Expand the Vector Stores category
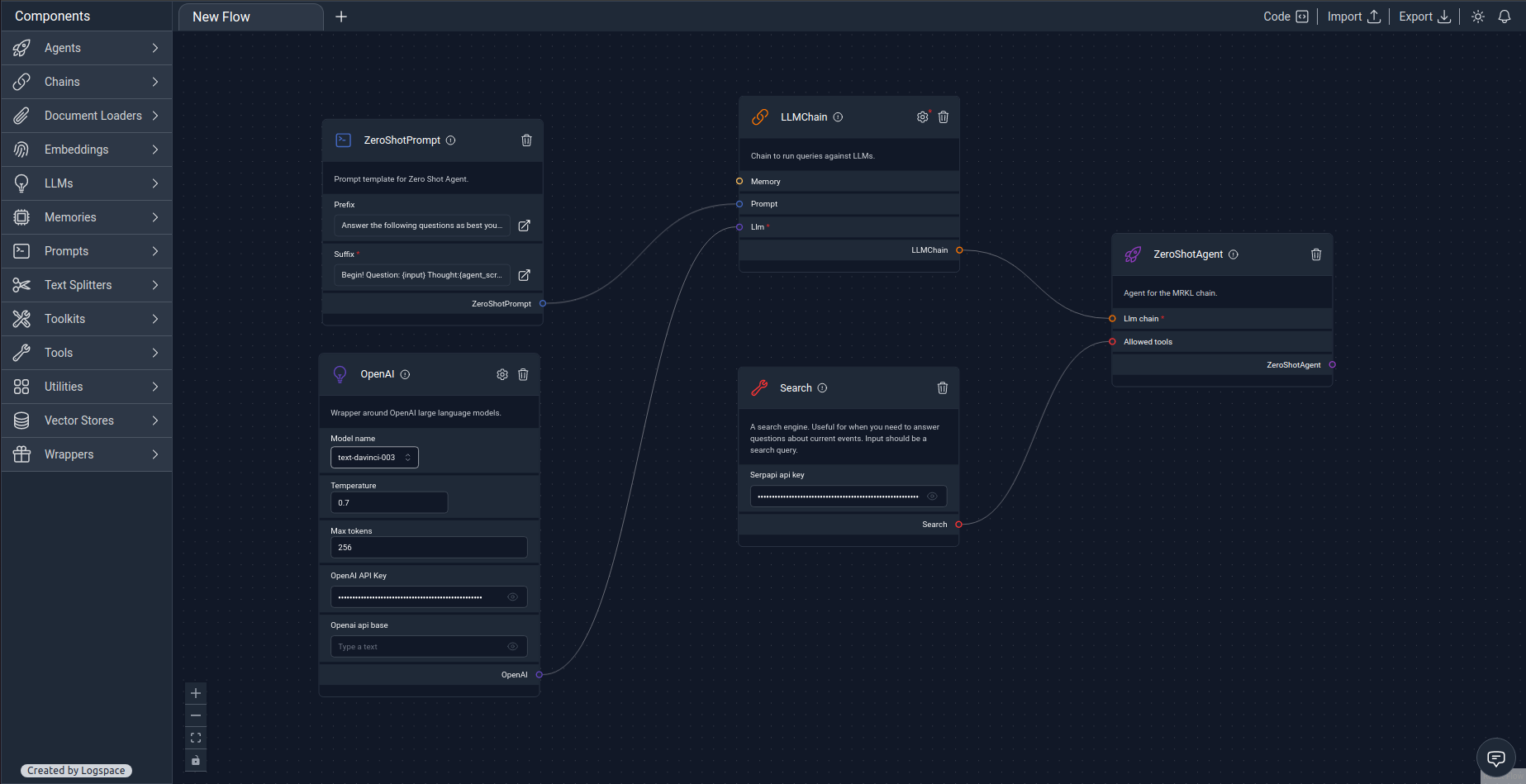This screenshot has height=784, width=1526. pyautogui.click(x=87, y=421)
